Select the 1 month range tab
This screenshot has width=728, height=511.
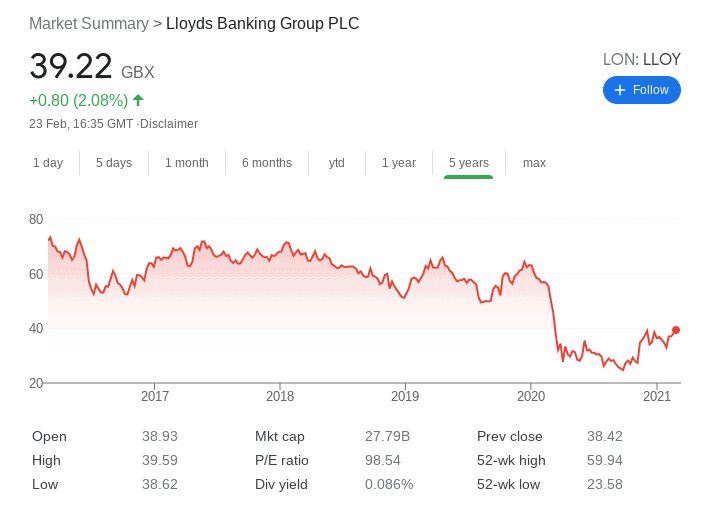pyautogui.click(x=187, y=163)
